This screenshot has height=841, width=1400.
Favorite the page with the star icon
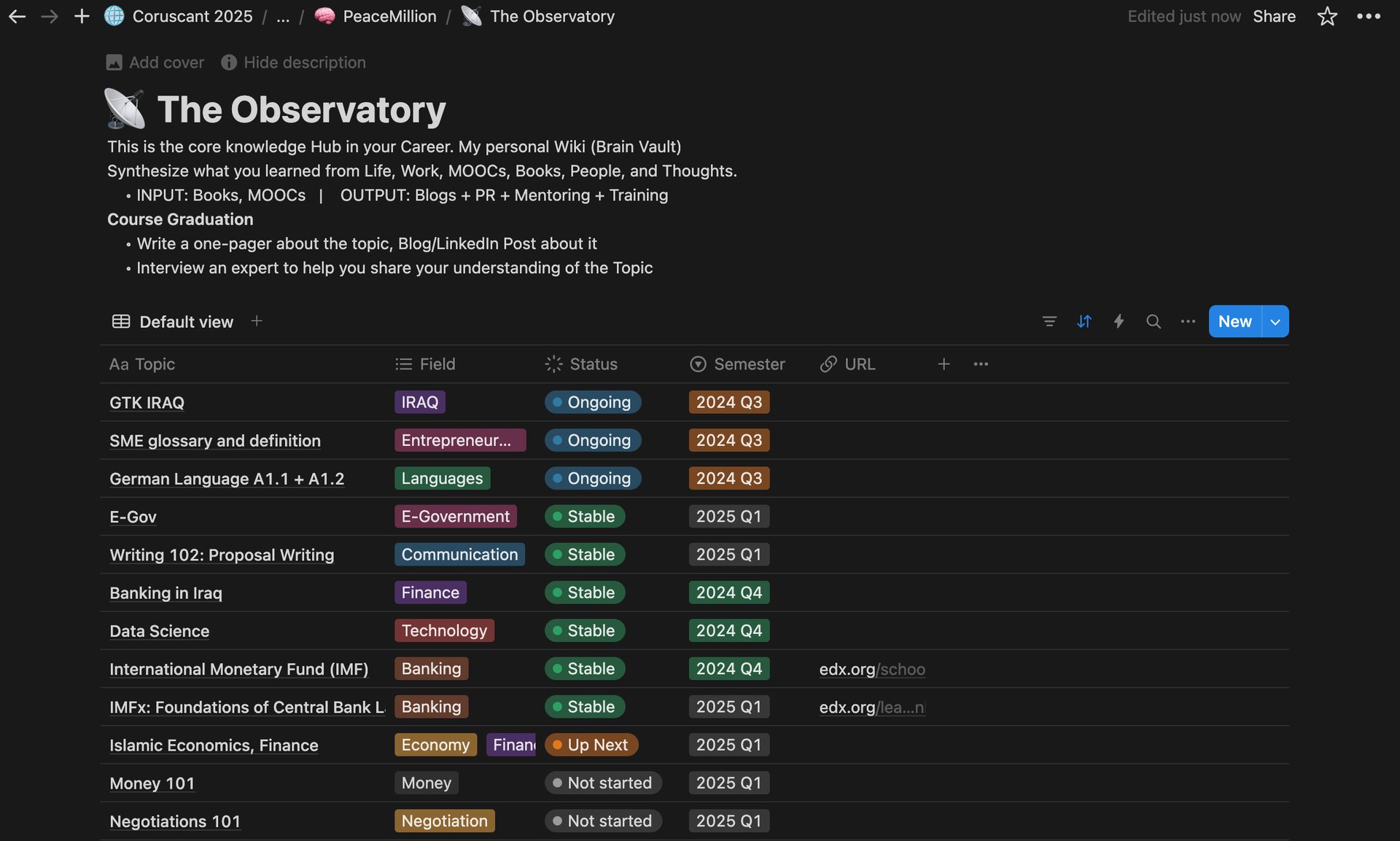[x=1327, y=16]
